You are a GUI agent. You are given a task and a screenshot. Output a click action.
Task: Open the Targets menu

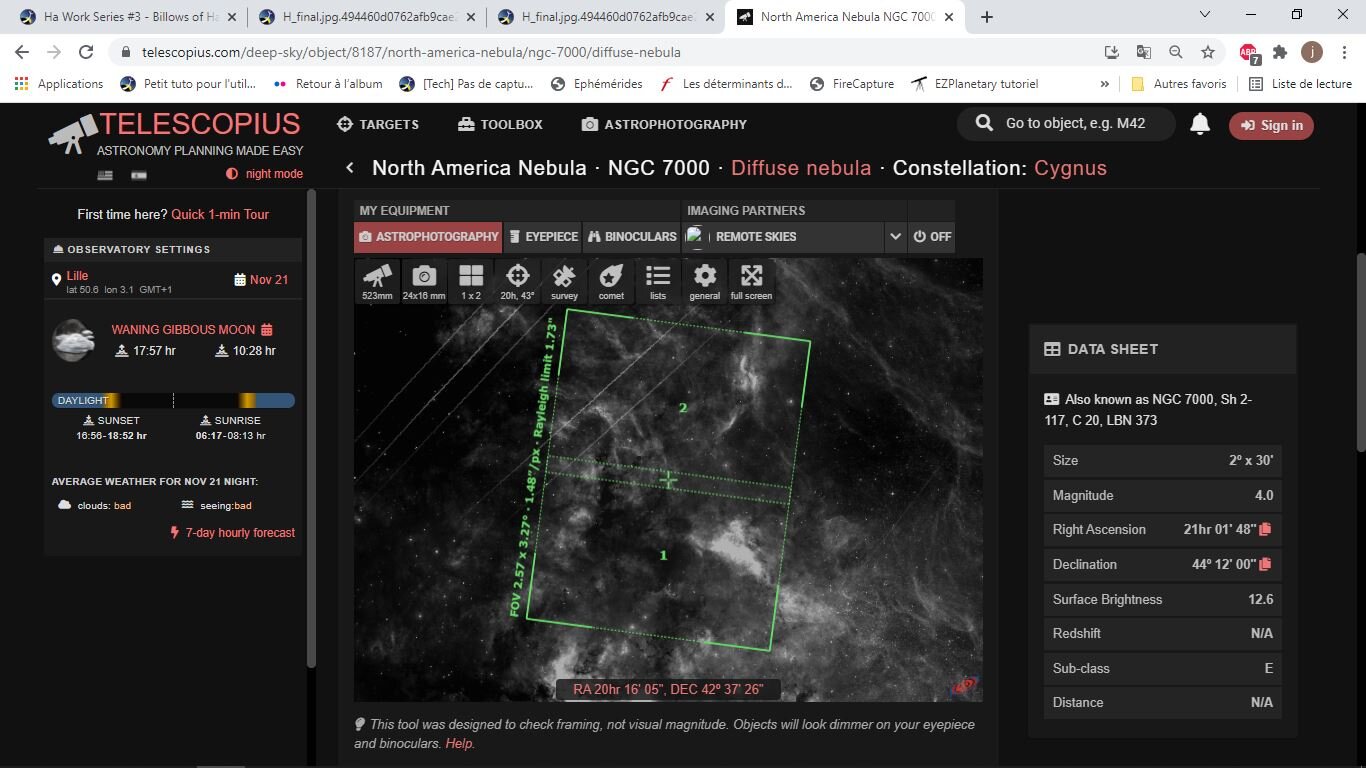378,125
